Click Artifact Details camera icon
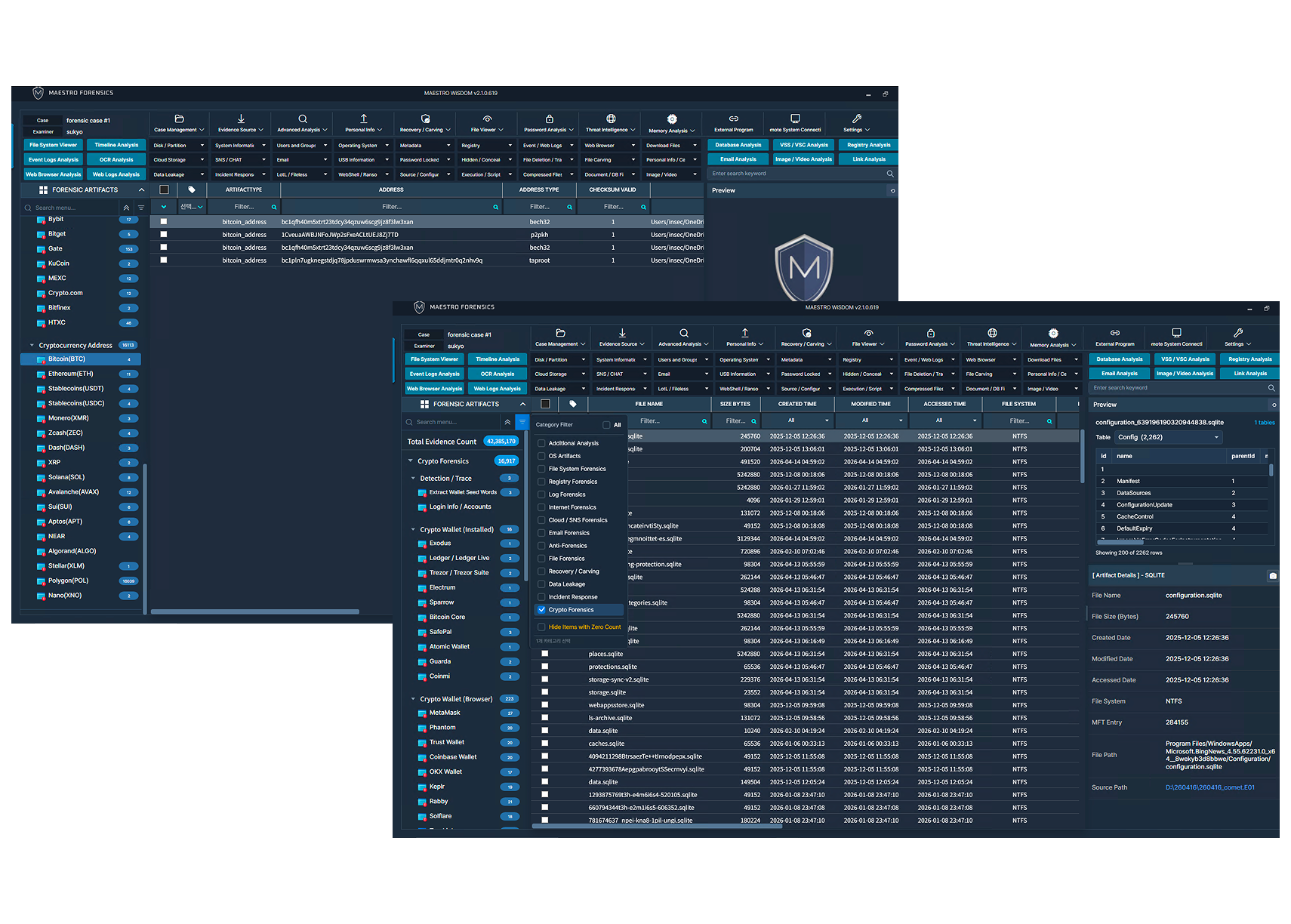The width and height of the screenshot is (1291, 924). pyautogui.click(x=1273, y=576)
